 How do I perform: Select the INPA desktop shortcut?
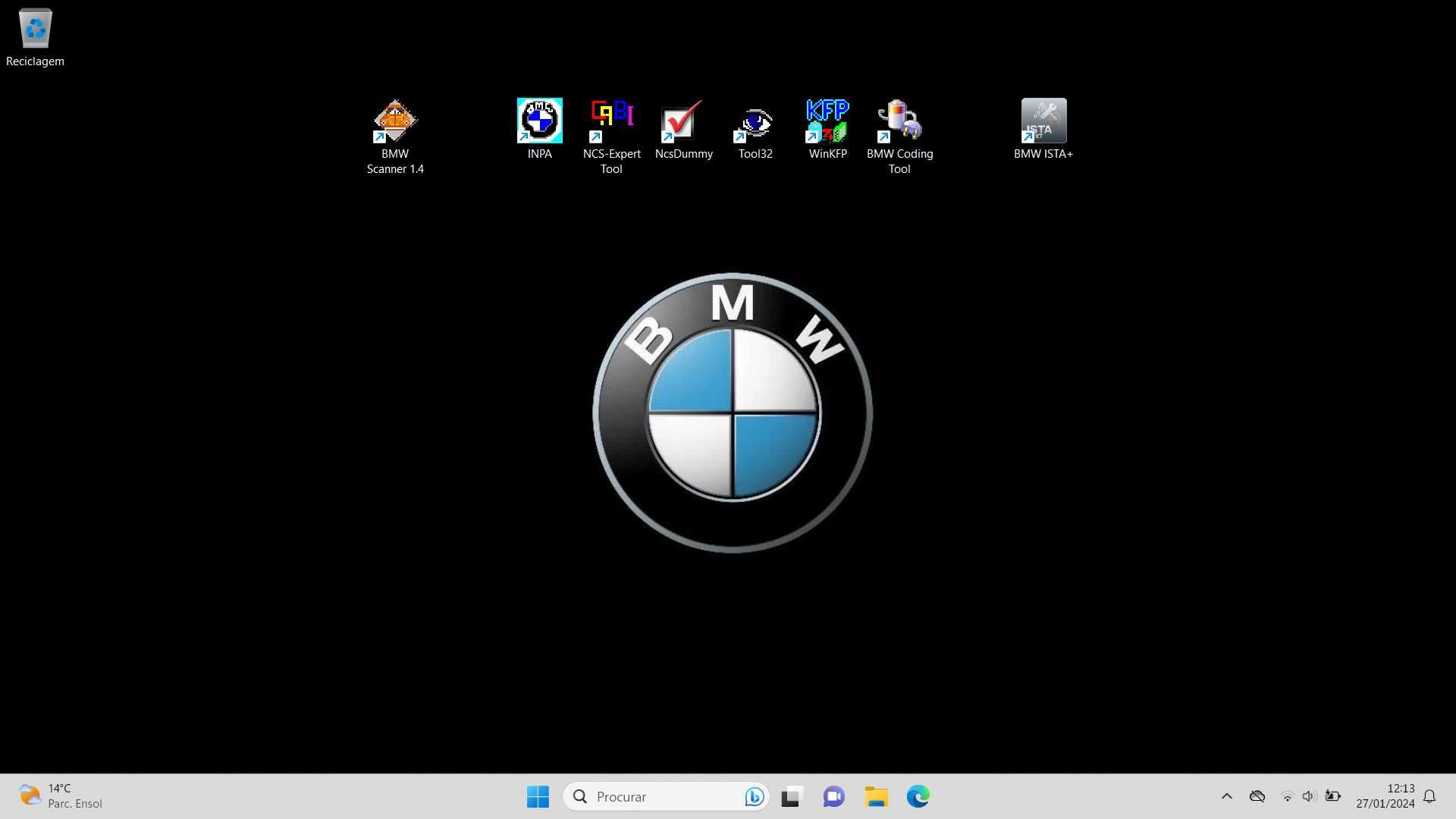540,129
